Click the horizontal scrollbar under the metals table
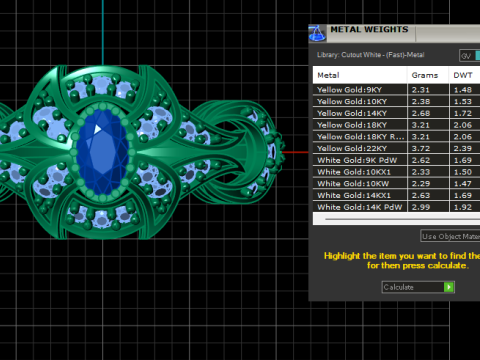480x360 pixels. 396,219
